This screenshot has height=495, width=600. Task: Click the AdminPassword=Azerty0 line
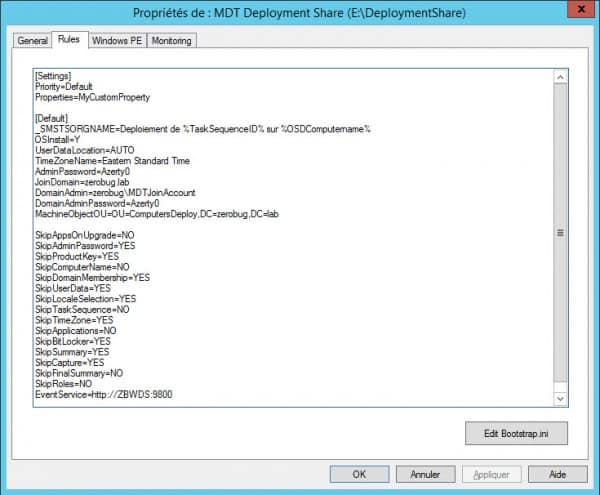83,171
